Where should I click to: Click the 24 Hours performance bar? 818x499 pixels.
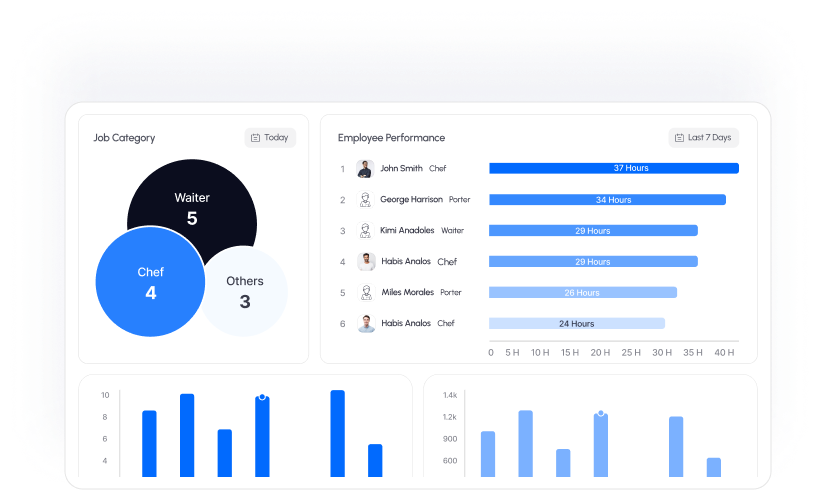click(x=576, y=324)
